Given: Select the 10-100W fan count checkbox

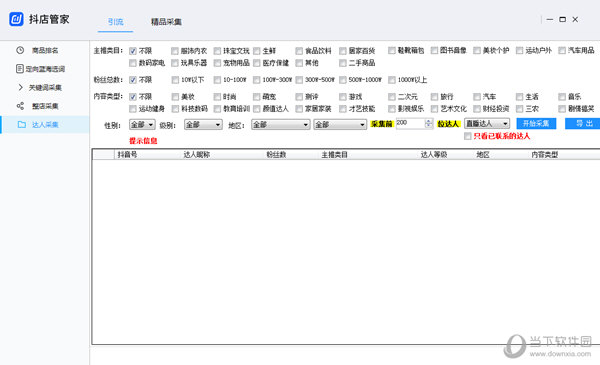Looking at the screenshot, I should [x=217, y=80].
